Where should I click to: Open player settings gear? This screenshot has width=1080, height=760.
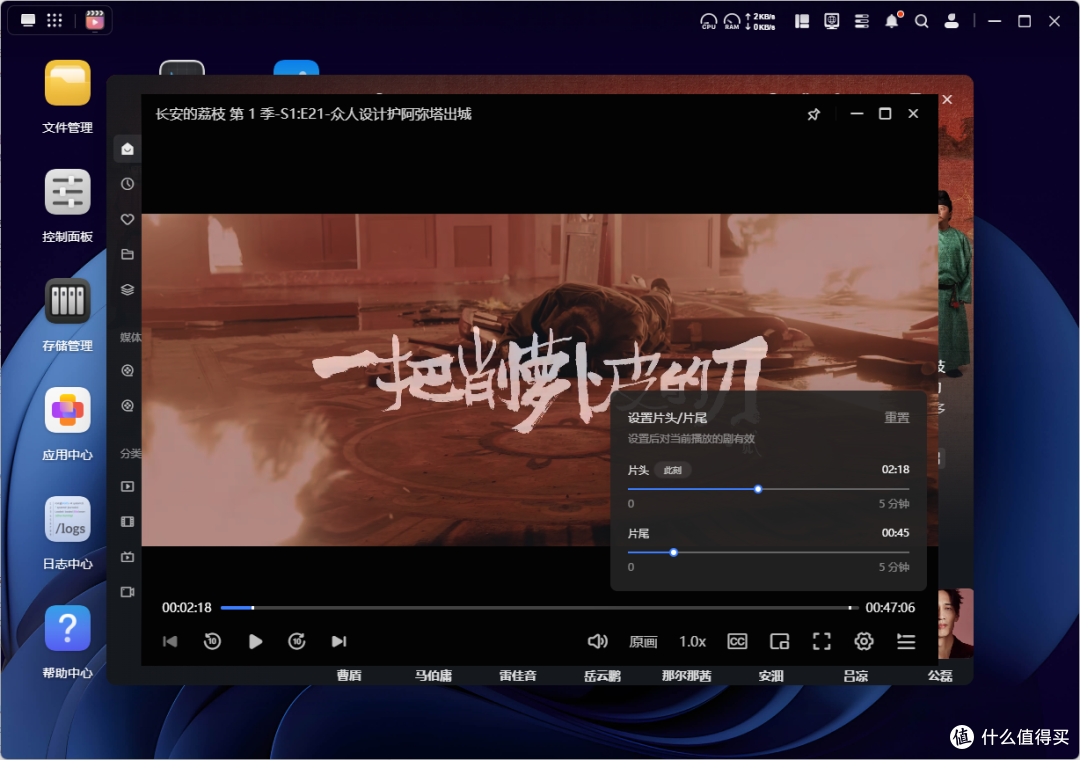point(864,641)
